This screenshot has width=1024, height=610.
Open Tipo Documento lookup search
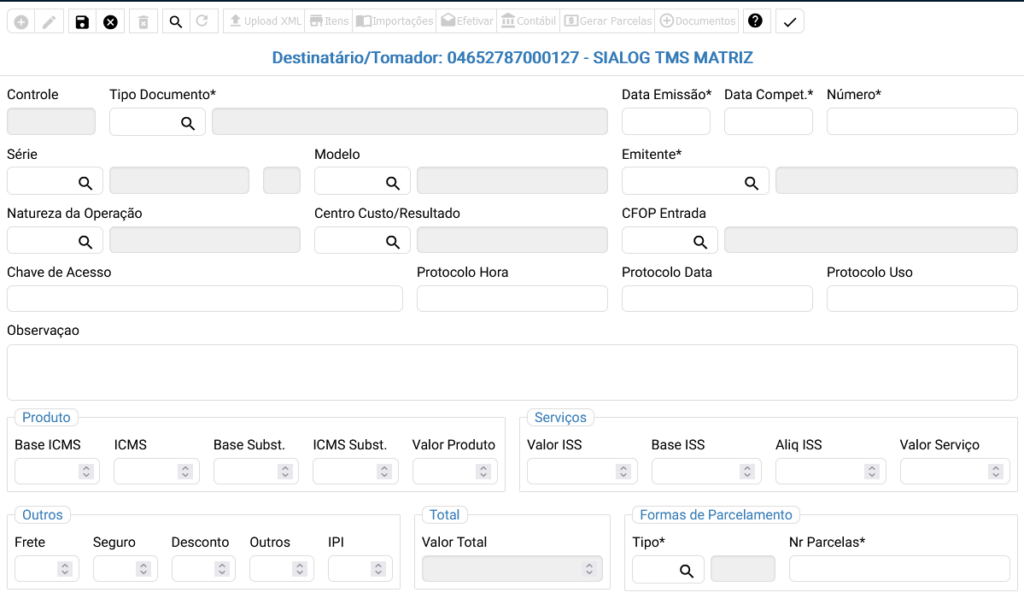coord(187,123)
